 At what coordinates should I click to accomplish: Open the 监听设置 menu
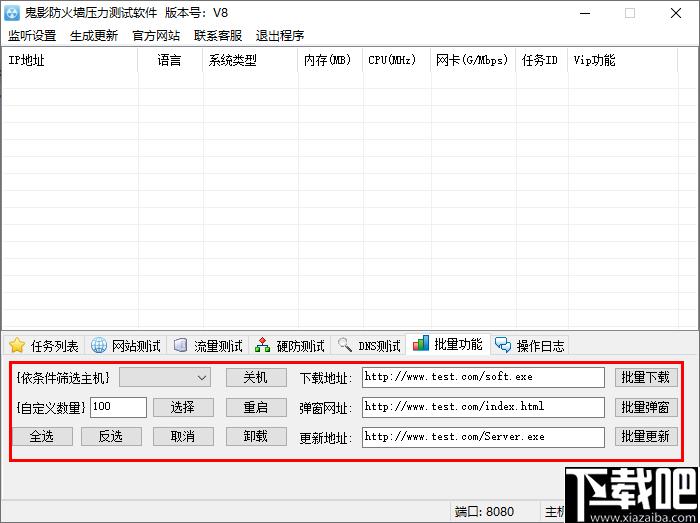pyautogui.click(x=32, y=35)
